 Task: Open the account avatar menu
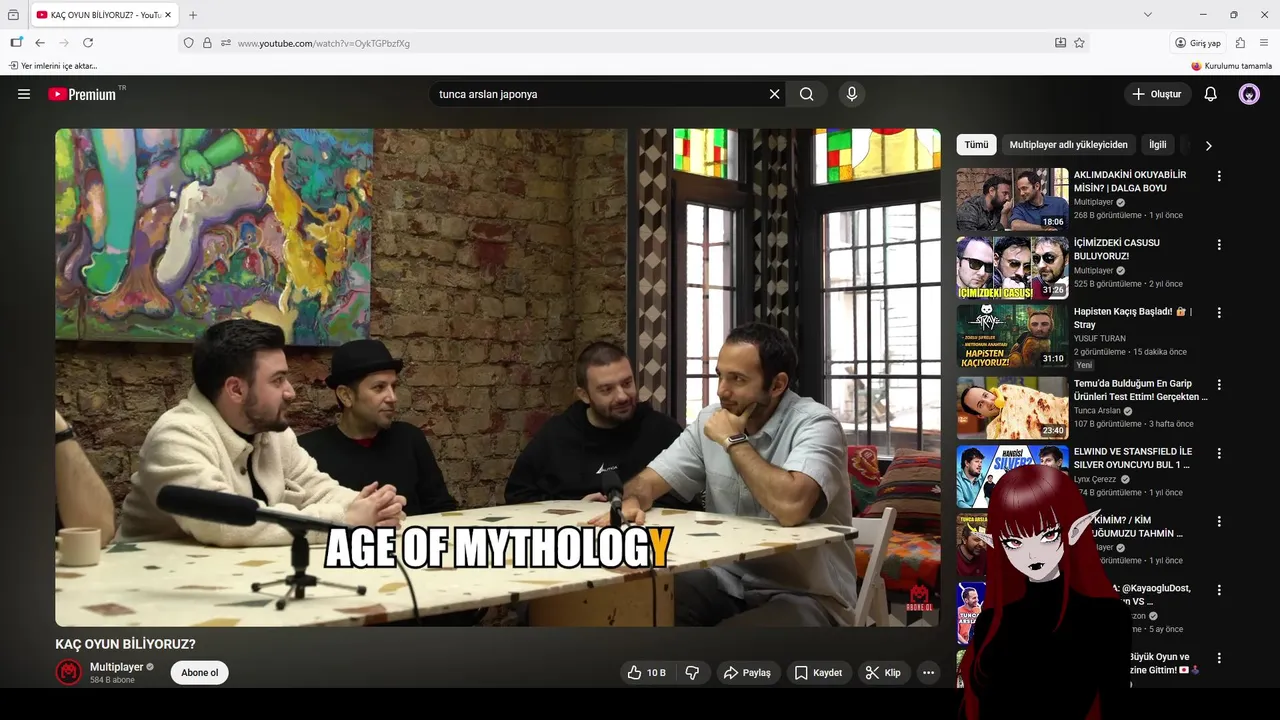(x=1249, y=94)
